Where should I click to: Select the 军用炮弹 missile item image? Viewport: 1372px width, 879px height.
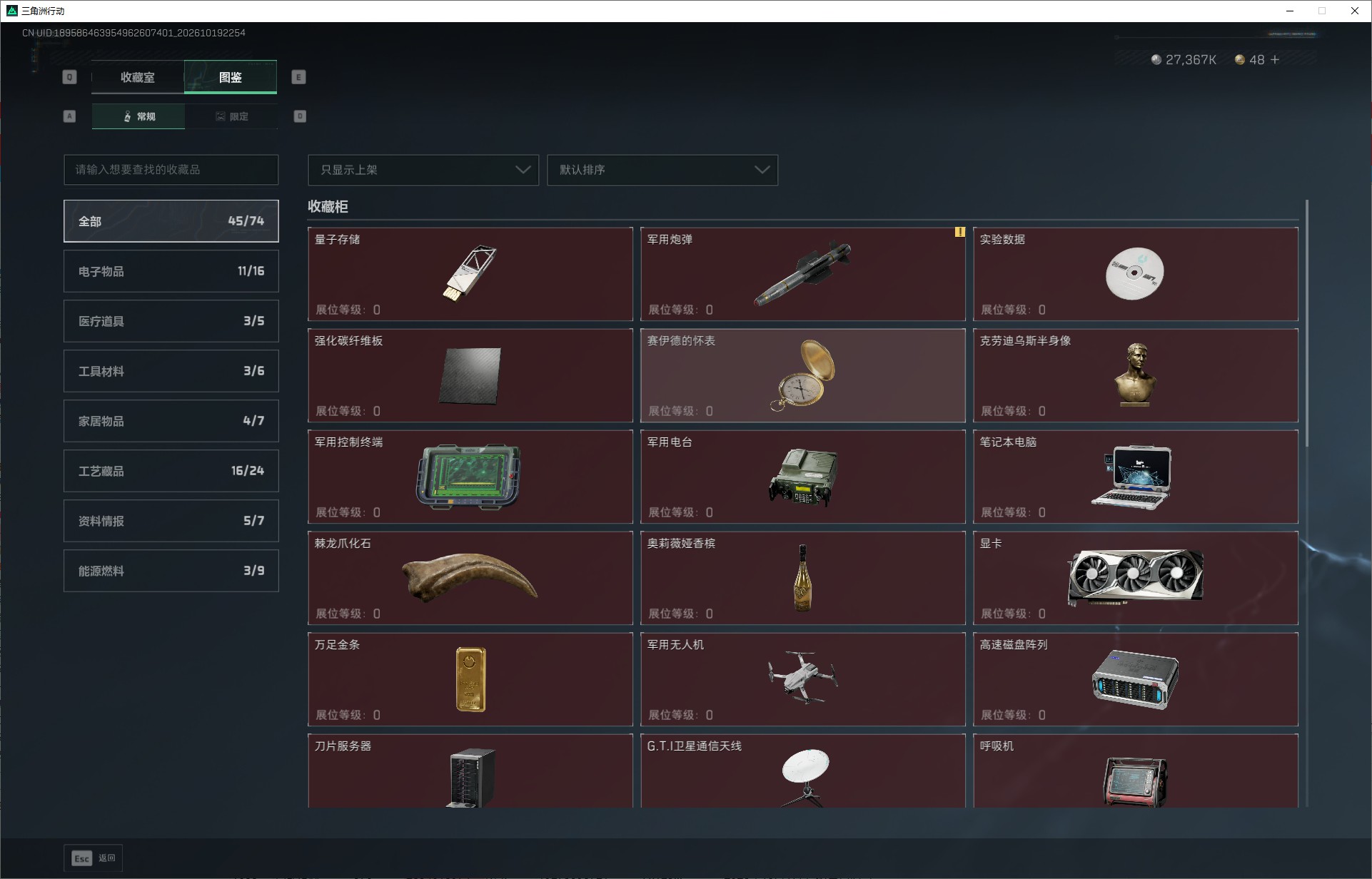[x=802, y=274]
